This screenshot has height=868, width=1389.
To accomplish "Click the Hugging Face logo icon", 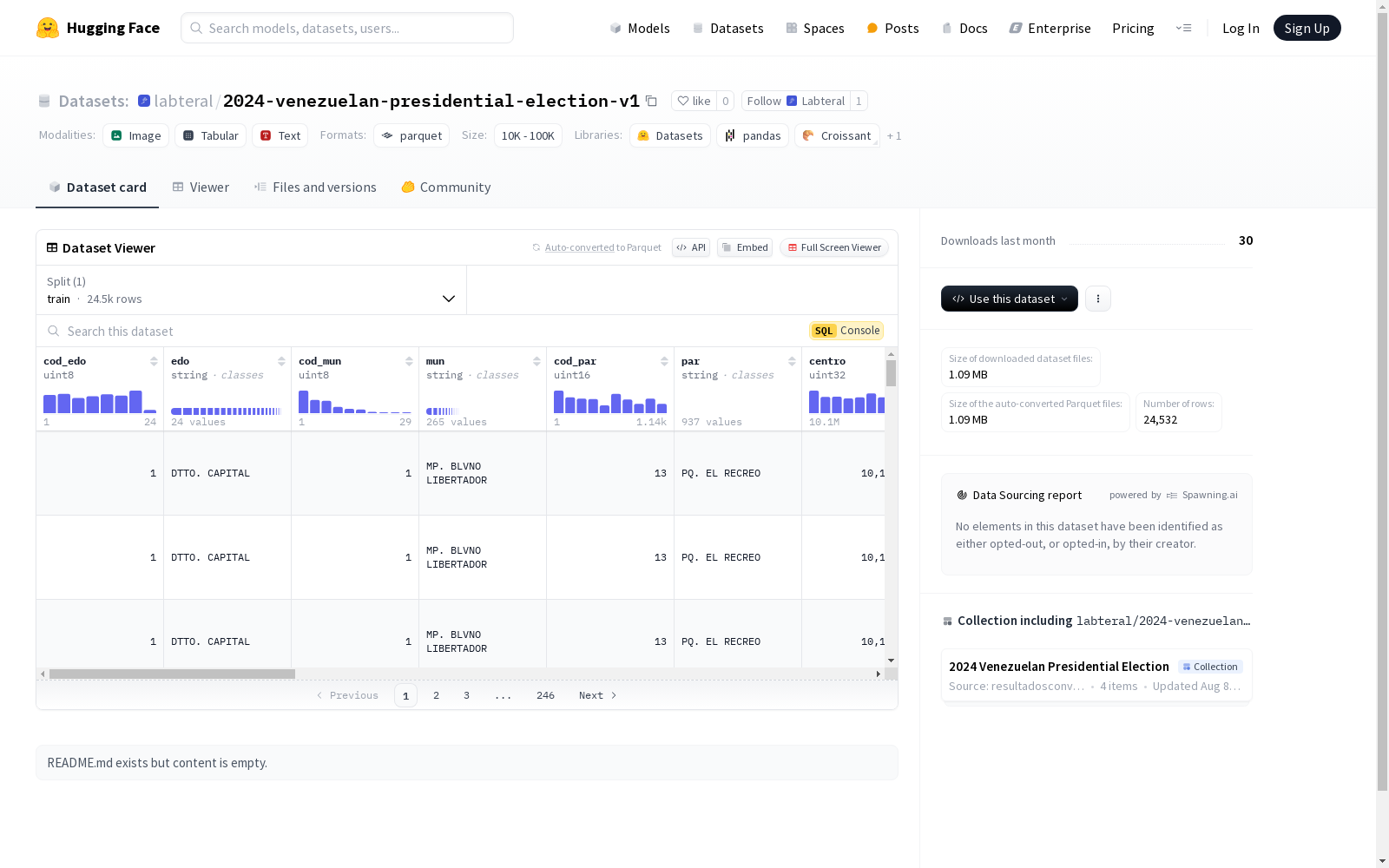I will tap(48, 28).
